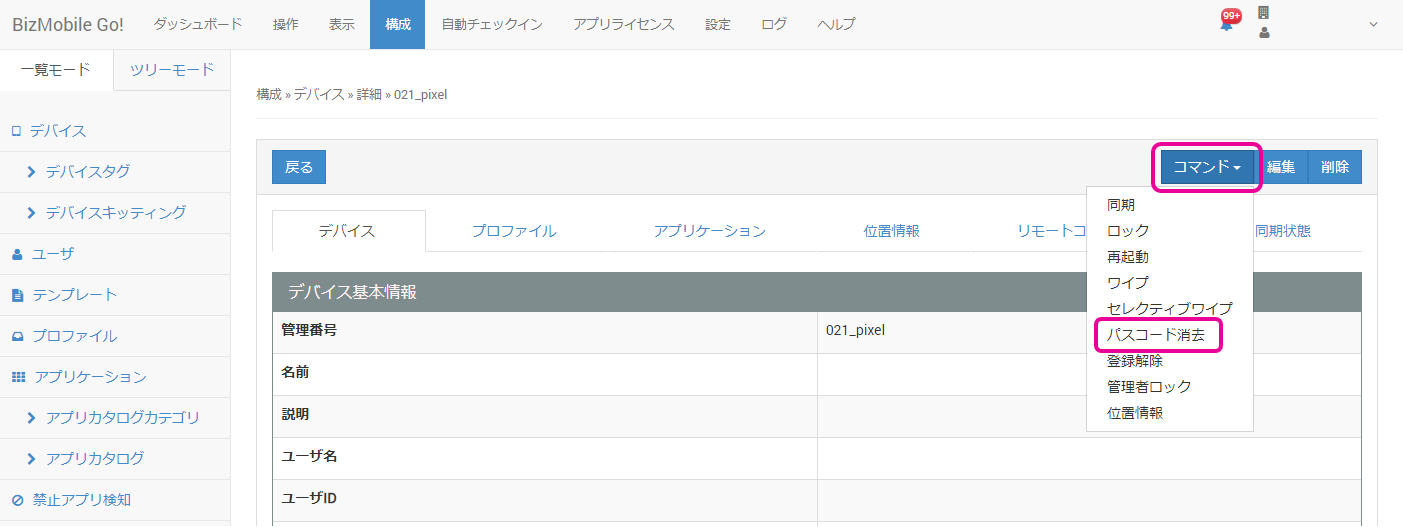Click the notification bell icon

point(1227,24)
